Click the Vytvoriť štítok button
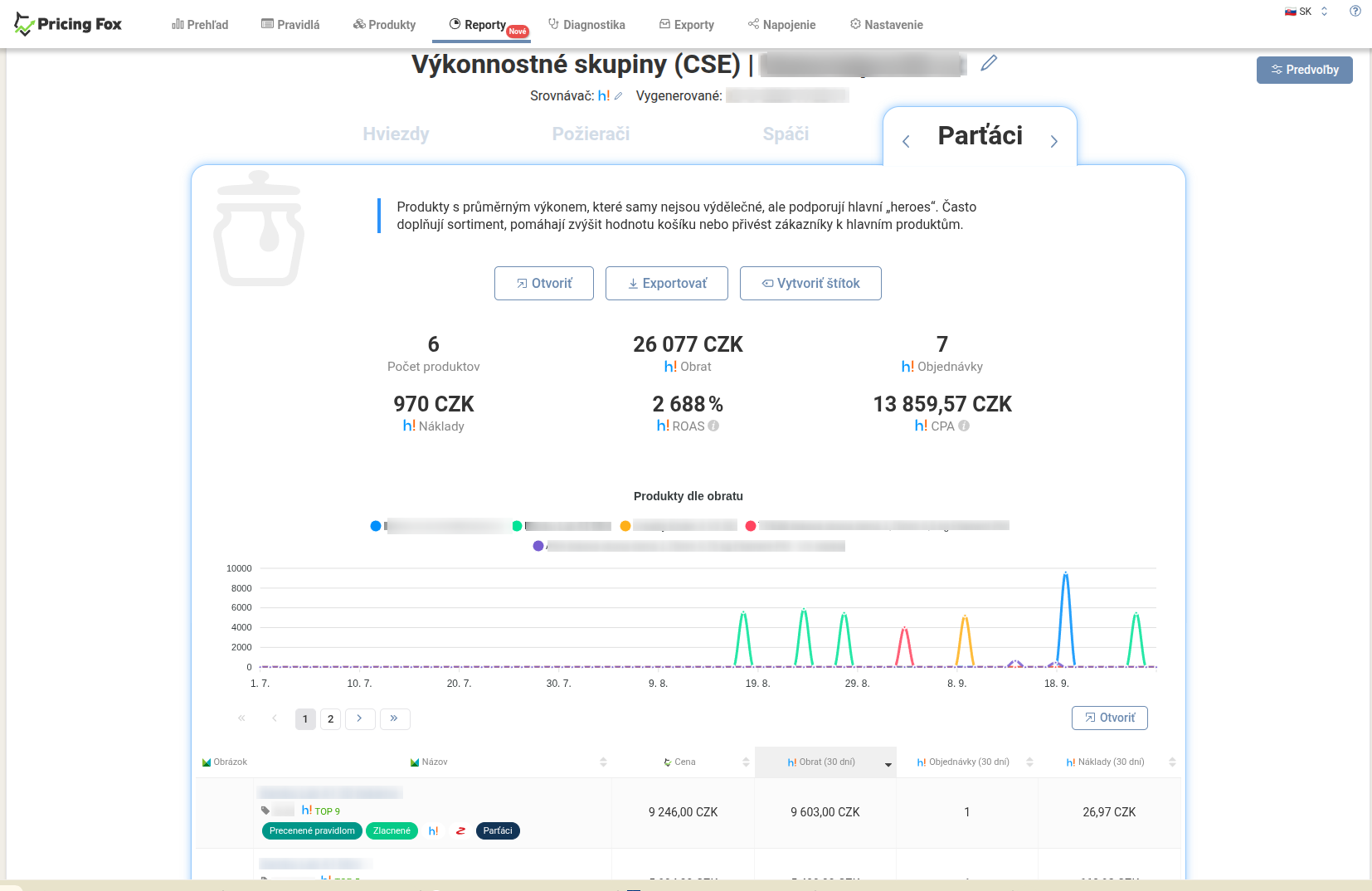Screen dimensions: 1372x891 [x=810, y=283]
